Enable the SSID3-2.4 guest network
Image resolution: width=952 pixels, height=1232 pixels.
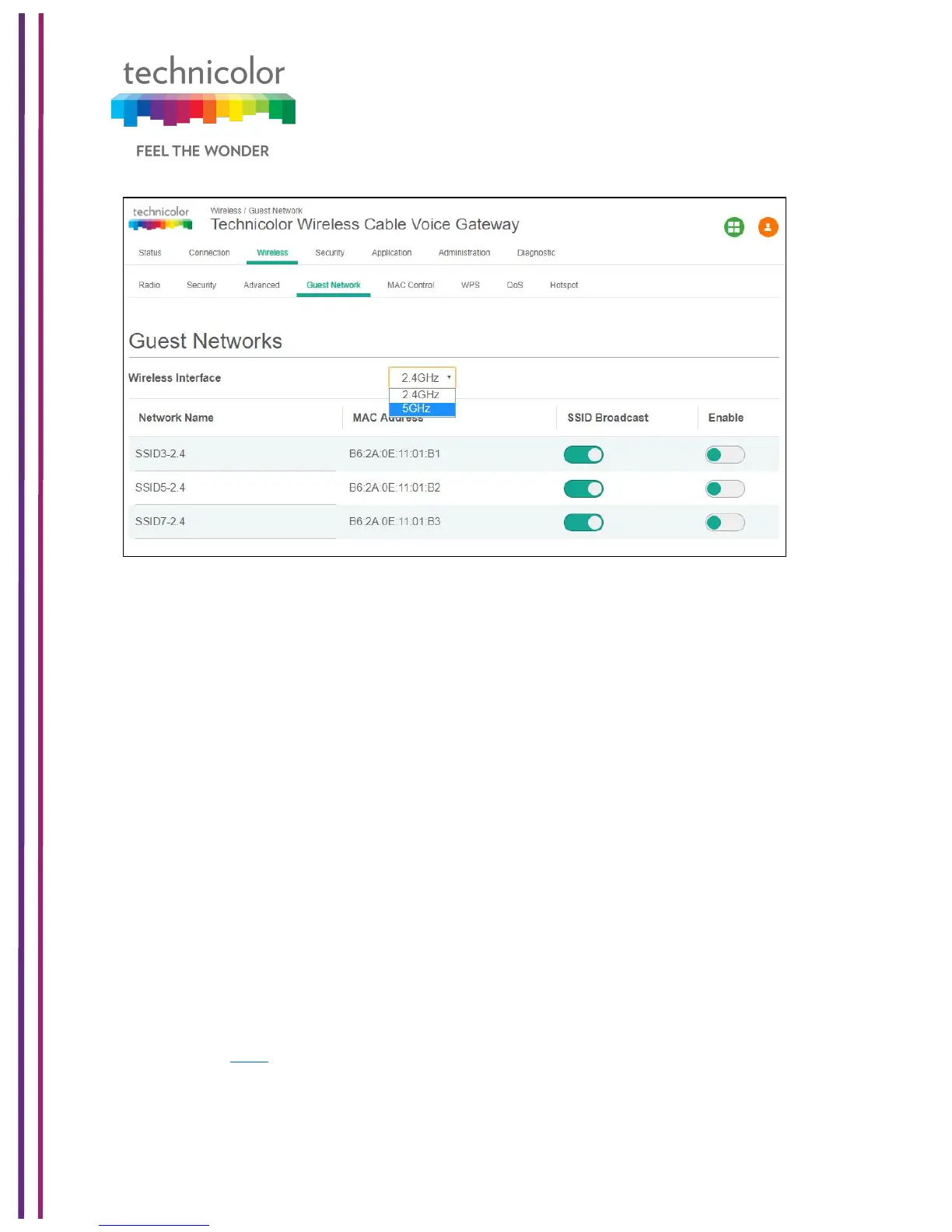725,455
